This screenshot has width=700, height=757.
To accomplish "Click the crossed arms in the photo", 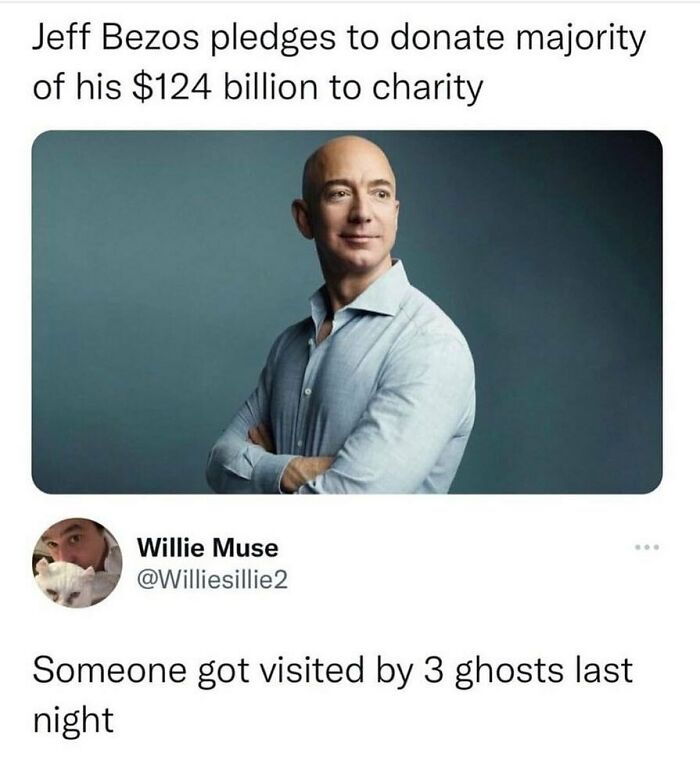I will pos(290,454).
